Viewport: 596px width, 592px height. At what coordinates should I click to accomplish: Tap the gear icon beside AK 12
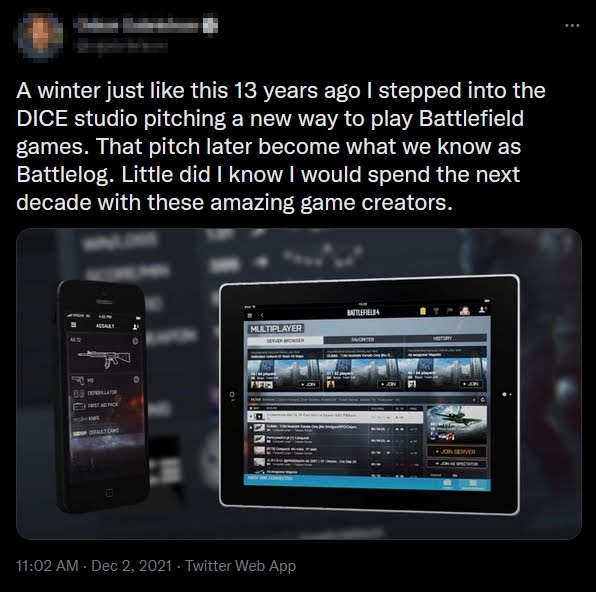pyautogui.click(x=135, y=341)
